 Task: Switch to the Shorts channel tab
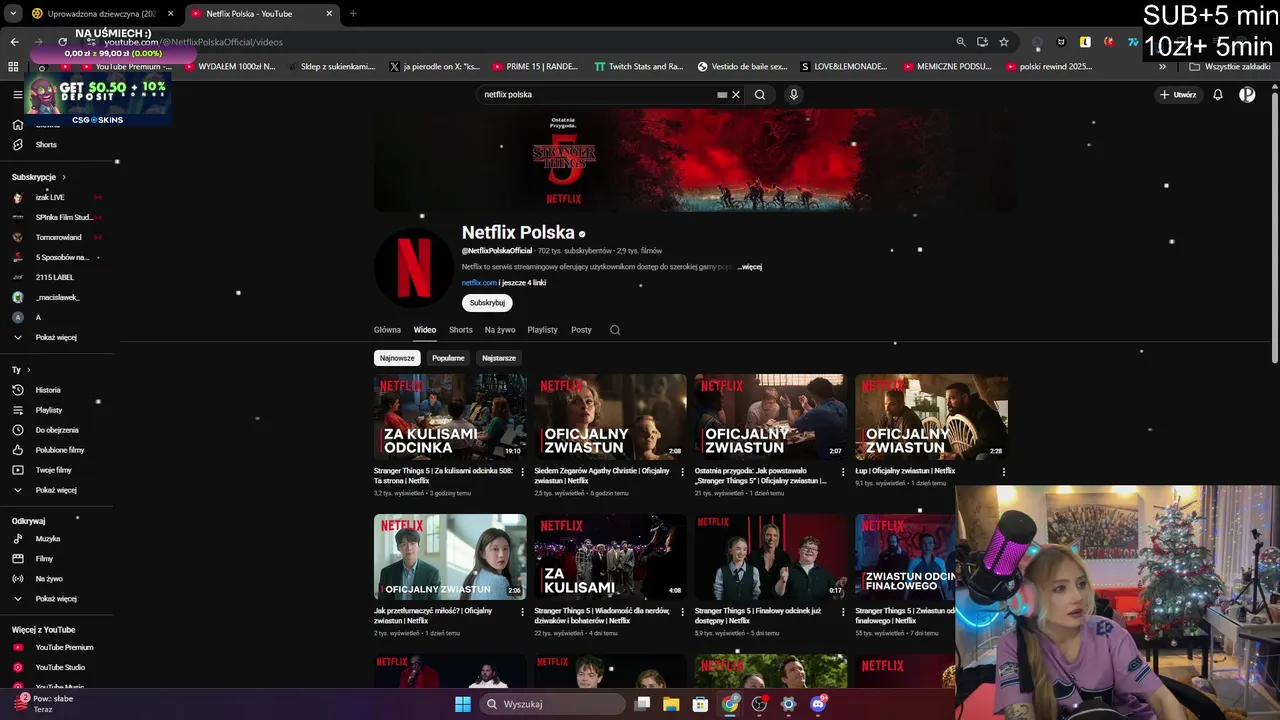tap(461, 330)
